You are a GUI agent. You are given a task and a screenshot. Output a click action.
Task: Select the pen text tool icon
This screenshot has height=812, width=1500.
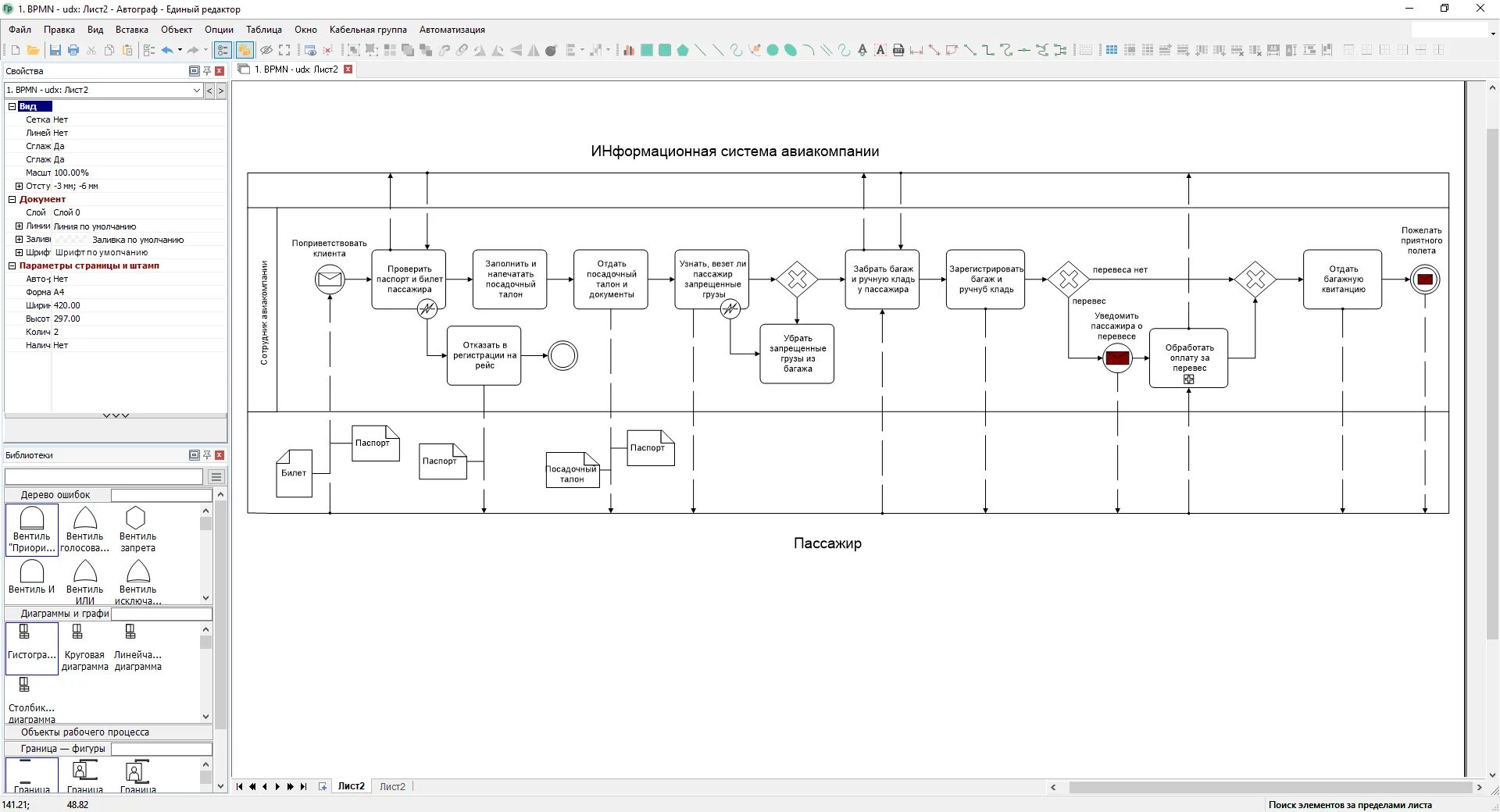[x=862, y=50]
